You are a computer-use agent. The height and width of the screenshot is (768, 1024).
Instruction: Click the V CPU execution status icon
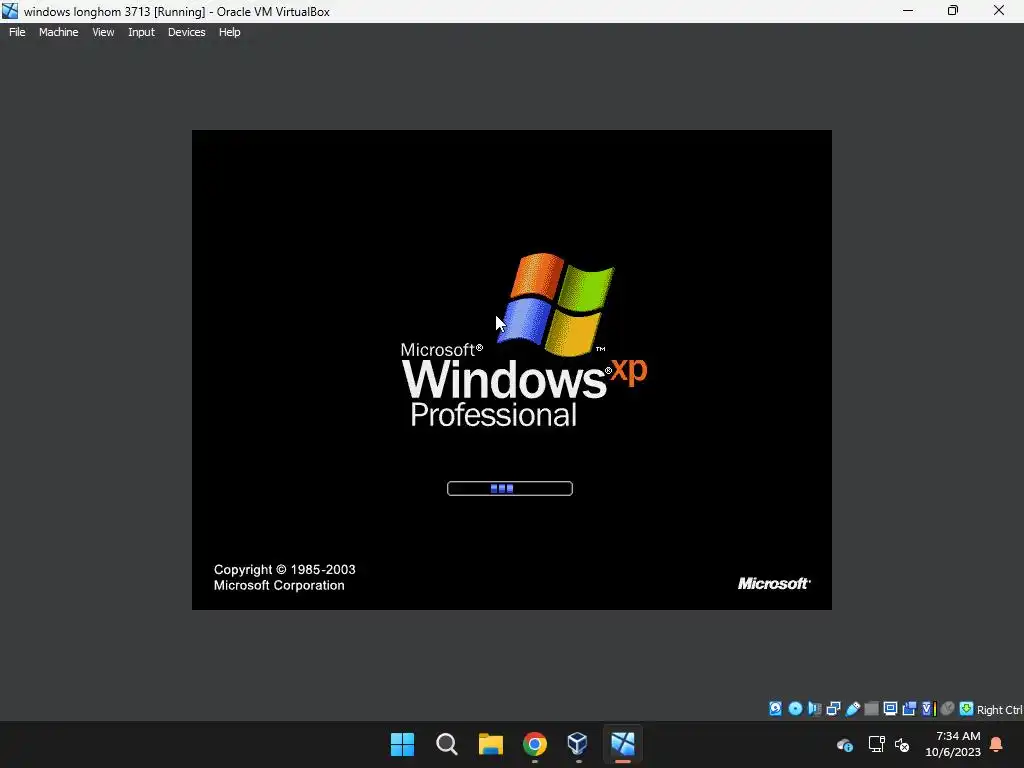click(x=928, y=709)
